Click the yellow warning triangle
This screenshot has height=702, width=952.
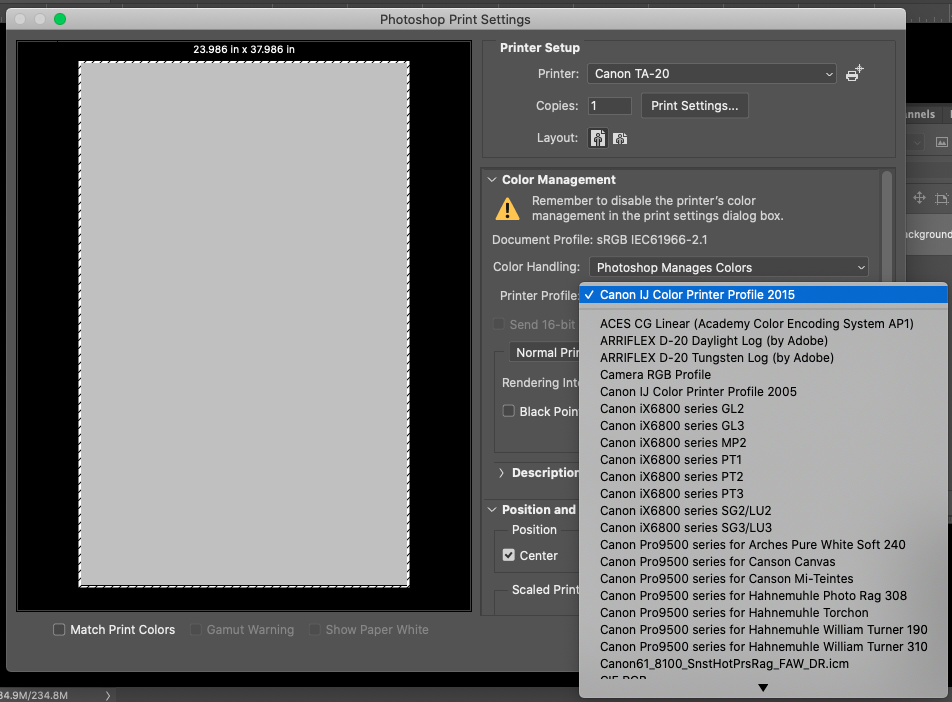506,209
